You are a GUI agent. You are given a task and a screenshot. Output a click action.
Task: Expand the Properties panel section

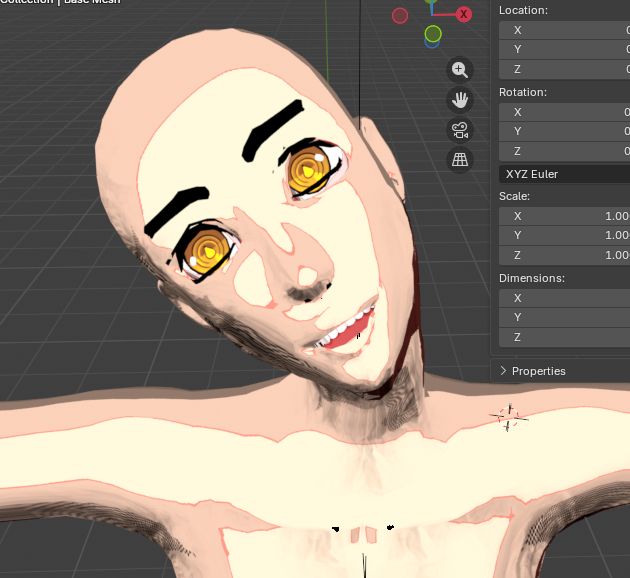[532, 371]
